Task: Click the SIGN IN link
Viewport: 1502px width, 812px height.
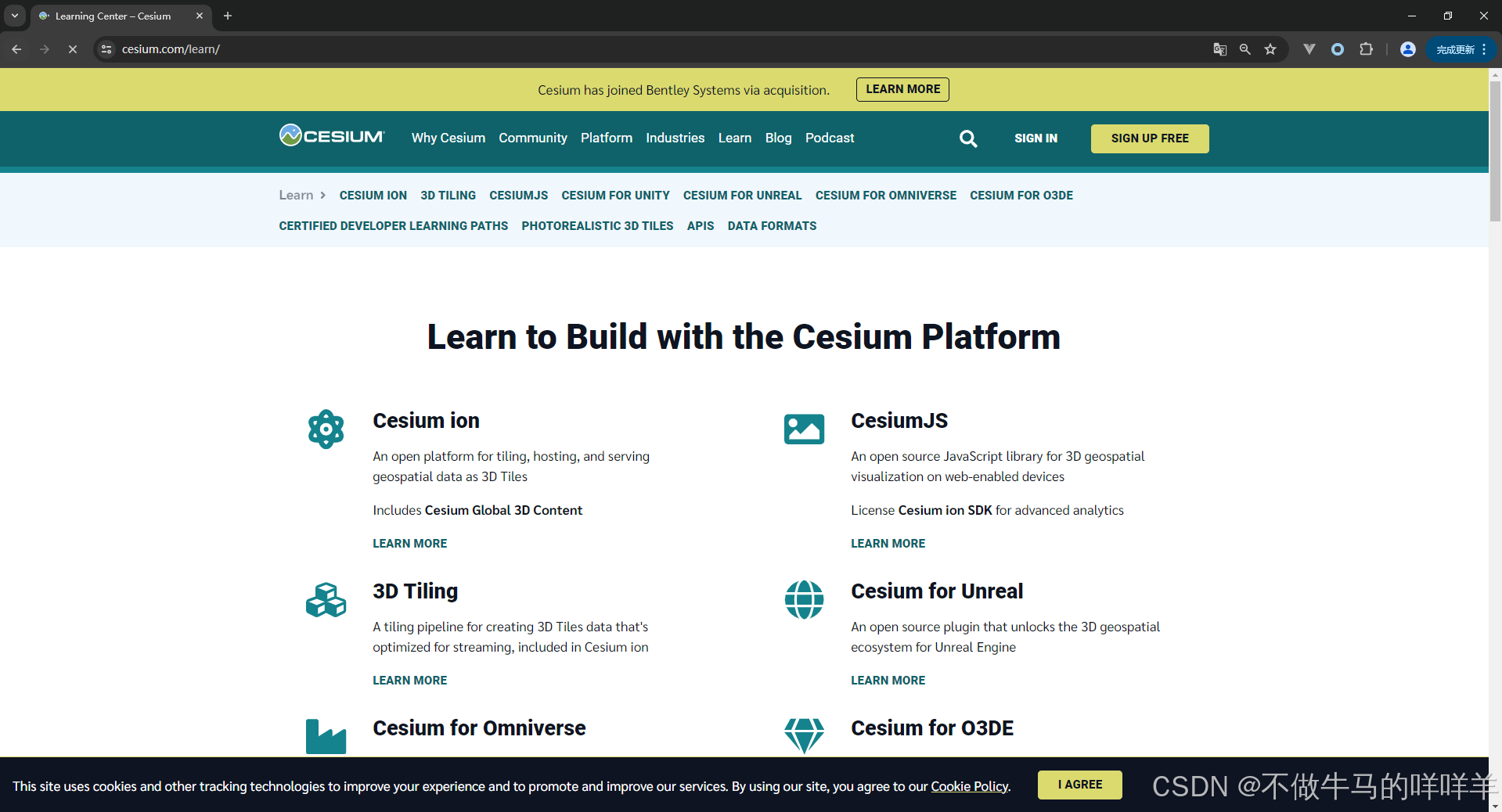Action: tap(1036, 138)
